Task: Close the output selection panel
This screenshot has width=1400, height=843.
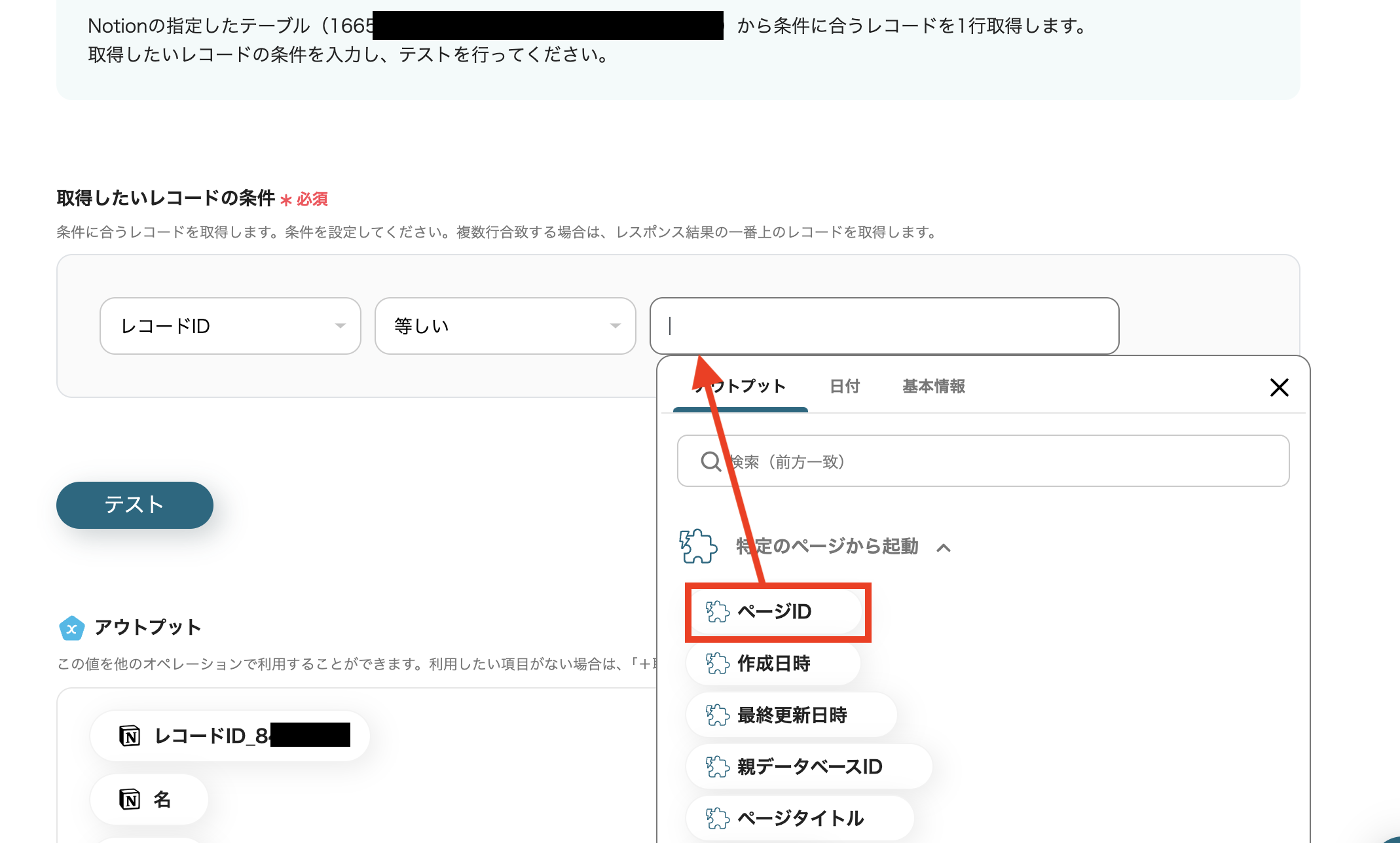Action: tap(1278, 387)
